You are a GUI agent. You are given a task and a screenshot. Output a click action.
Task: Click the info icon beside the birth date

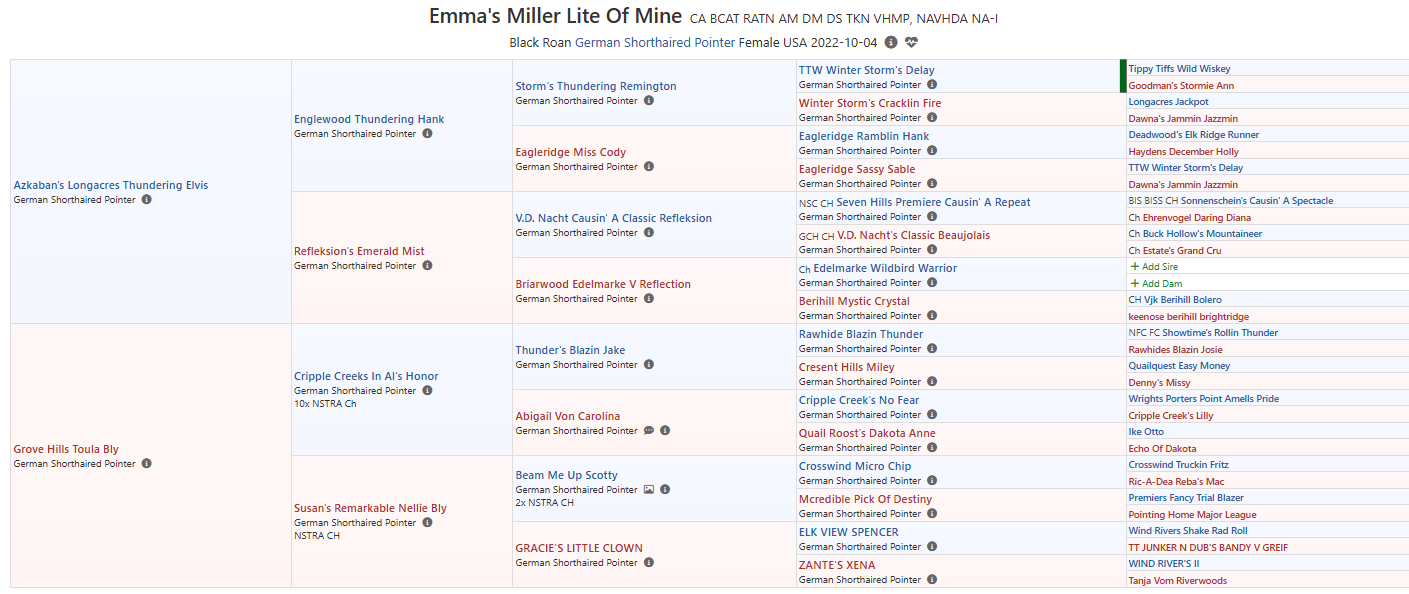tap(891, 43)
